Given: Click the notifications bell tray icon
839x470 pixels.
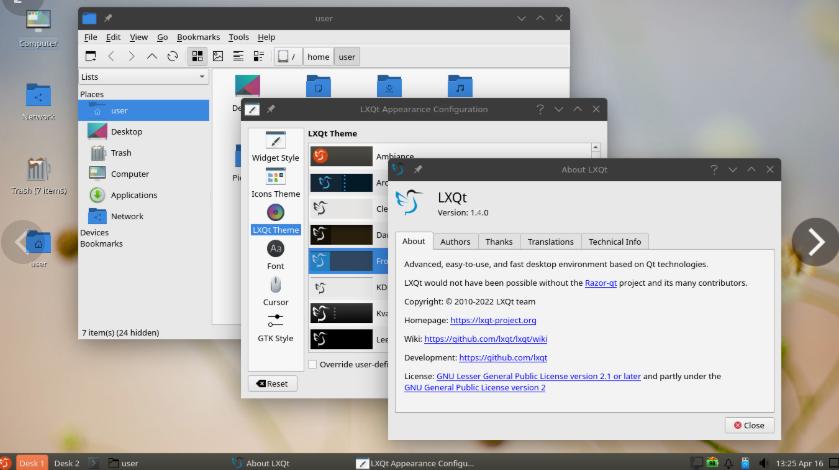Looking at the screenshot, I should point(728,463).
